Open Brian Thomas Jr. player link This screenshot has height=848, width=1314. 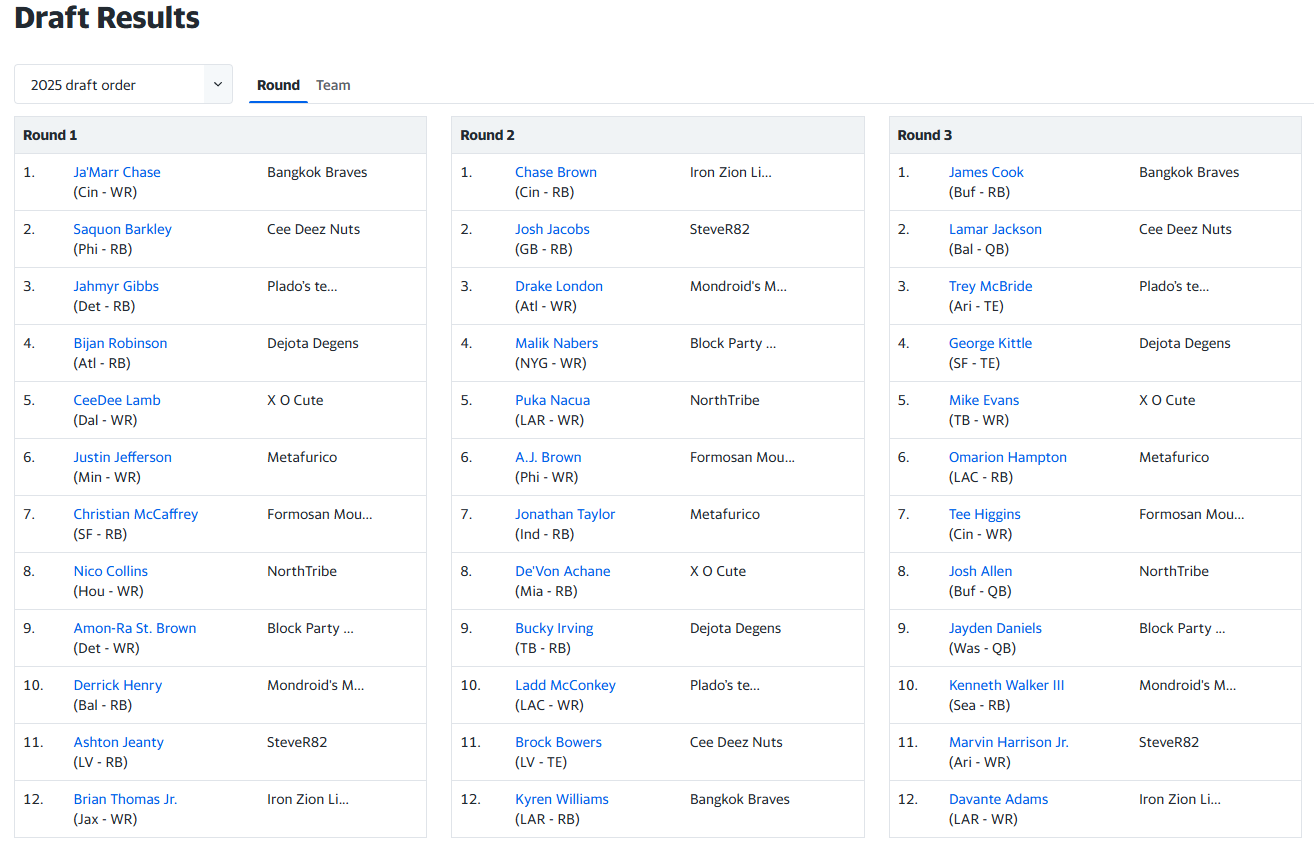point(125,799)
